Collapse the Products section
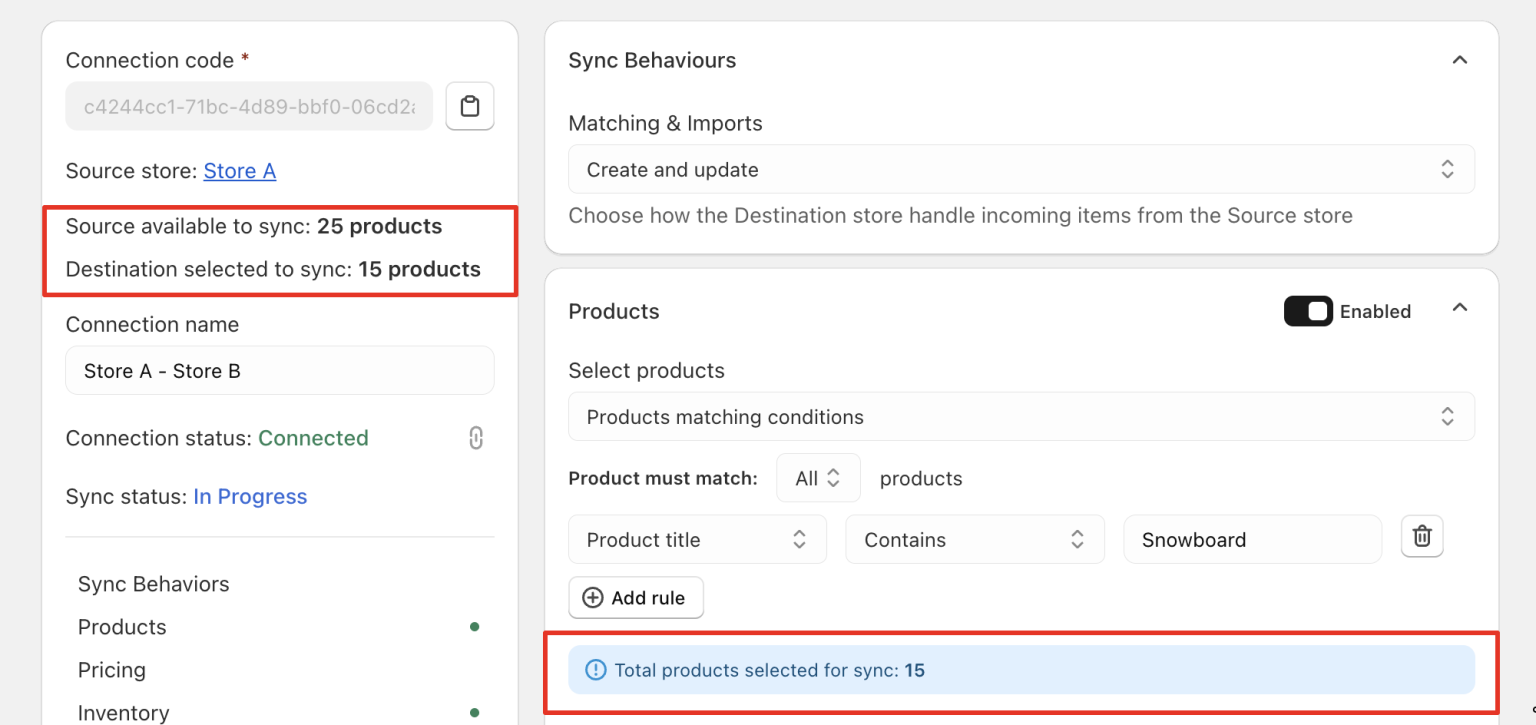The image size is (1536, 725). click(1460, 308)
